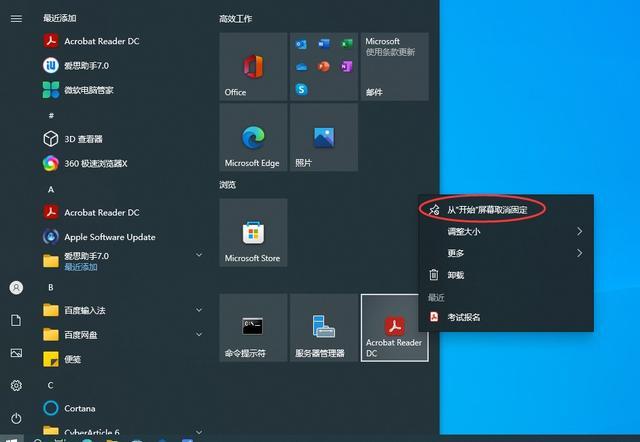Open 爱思助手7.0 app in recently added list
The image size is (640, 442).
tap(76, 65)
